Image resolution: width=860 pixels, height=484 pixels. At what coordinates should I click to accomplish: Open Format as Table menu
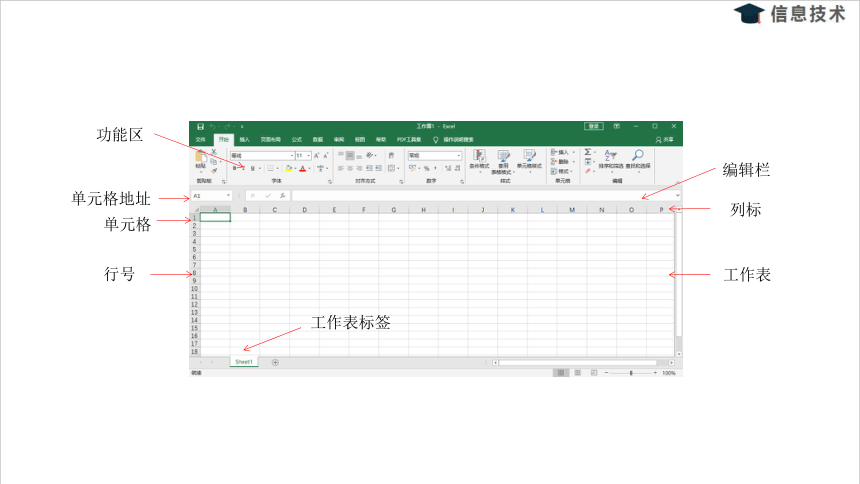pos(504,162)
